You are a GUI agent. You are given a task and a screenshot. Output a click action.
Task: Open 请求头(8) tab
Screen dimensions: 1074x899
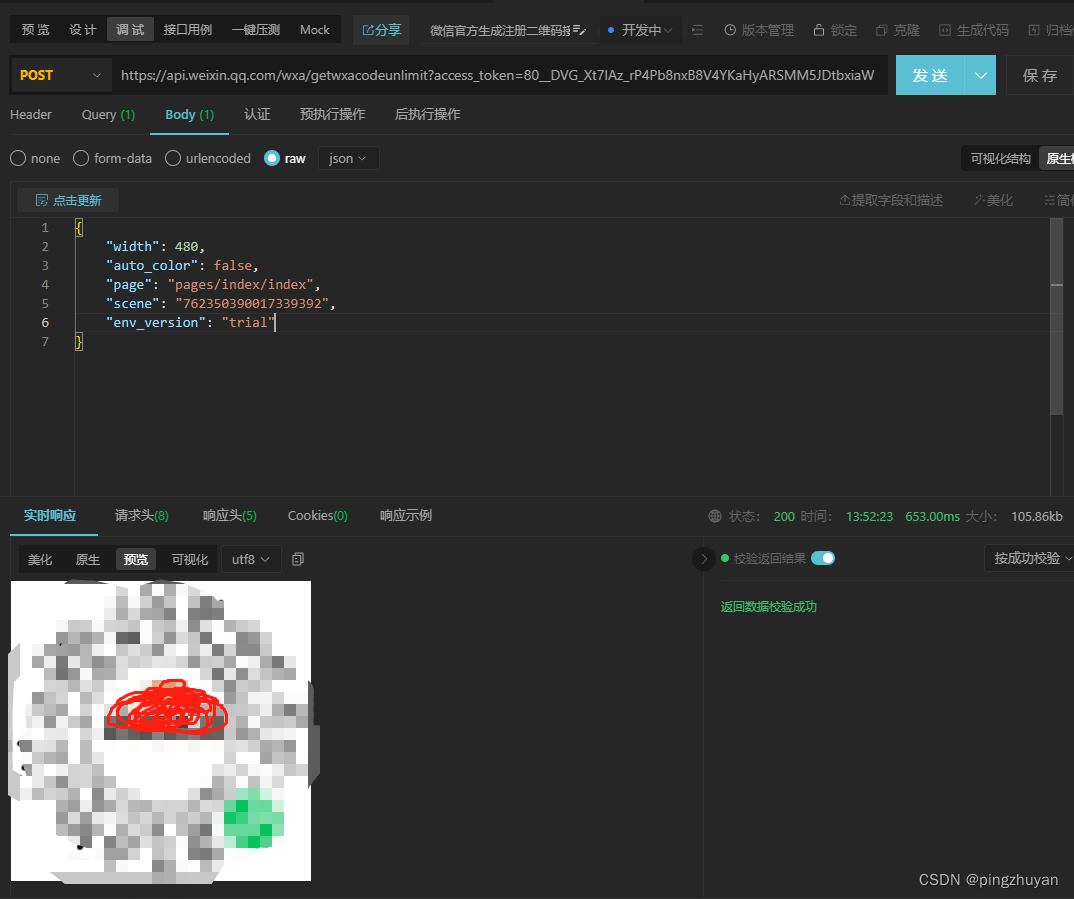click(142, 515)
